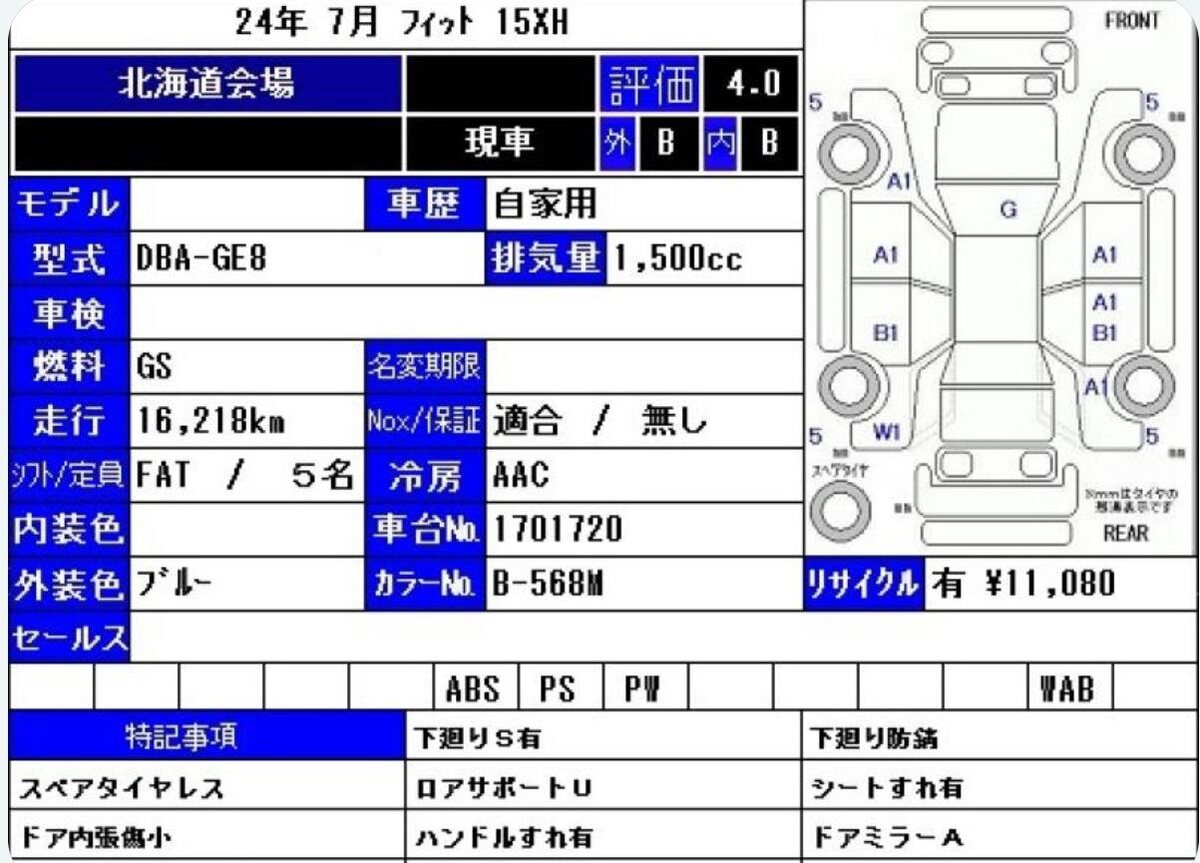Click the 走行 label
The image size is (1200, 863).
click(x=69, y=421)
